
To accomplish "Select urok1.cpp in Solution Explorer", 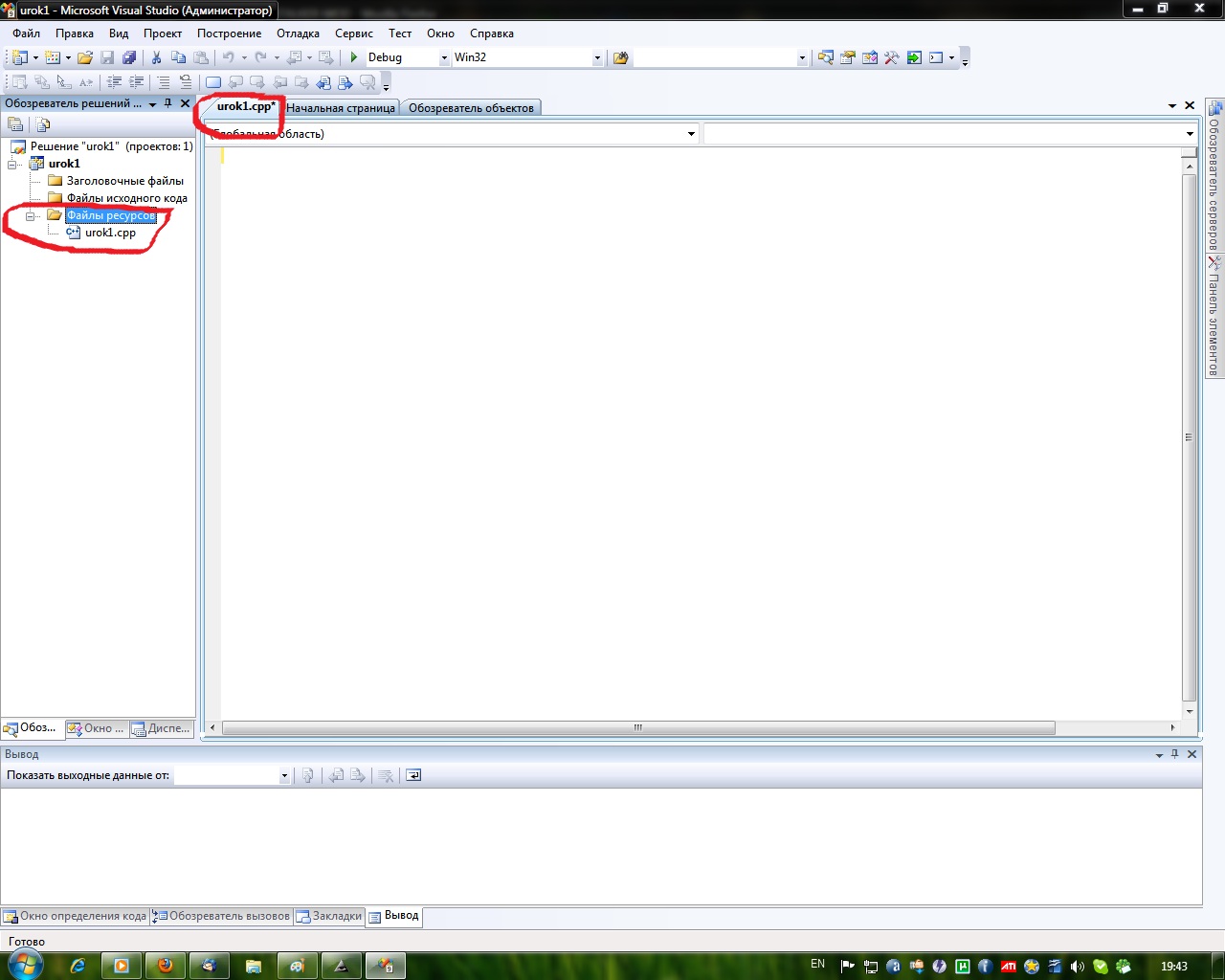I will tap(110, 233).
